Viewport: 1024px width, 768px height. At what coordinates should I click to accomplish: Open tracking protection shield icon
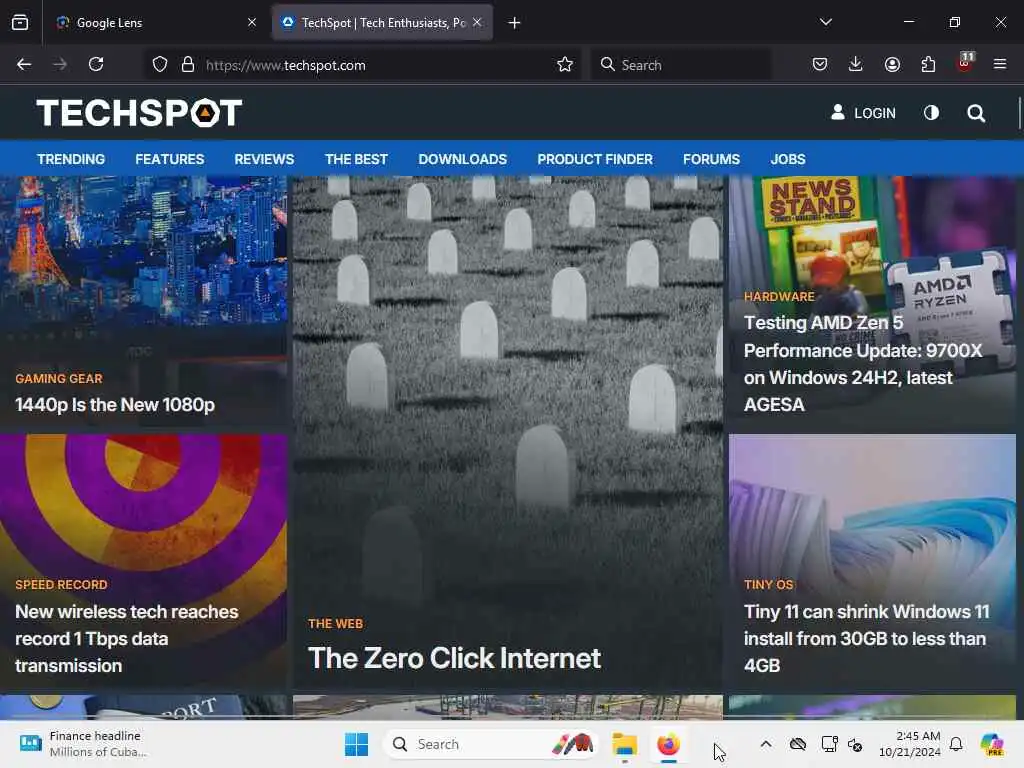[160, 64]
